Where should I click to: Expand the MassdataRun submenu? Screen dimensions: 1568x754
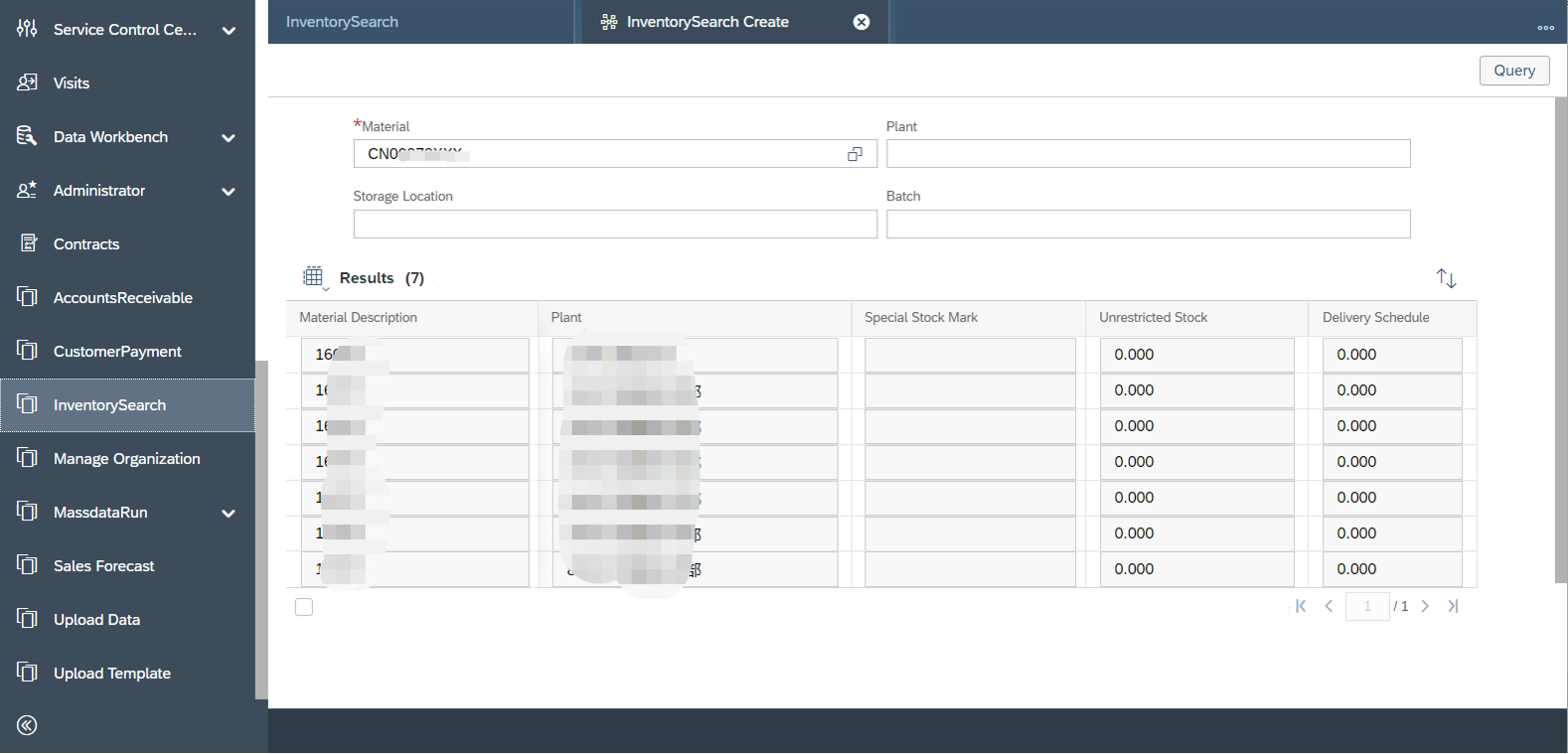click(229, 514)
